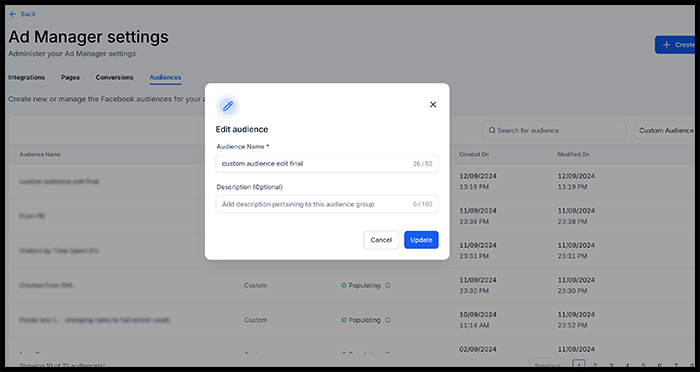Go to pagination page 3
The image size is (700, 372).
click(611, 365)
